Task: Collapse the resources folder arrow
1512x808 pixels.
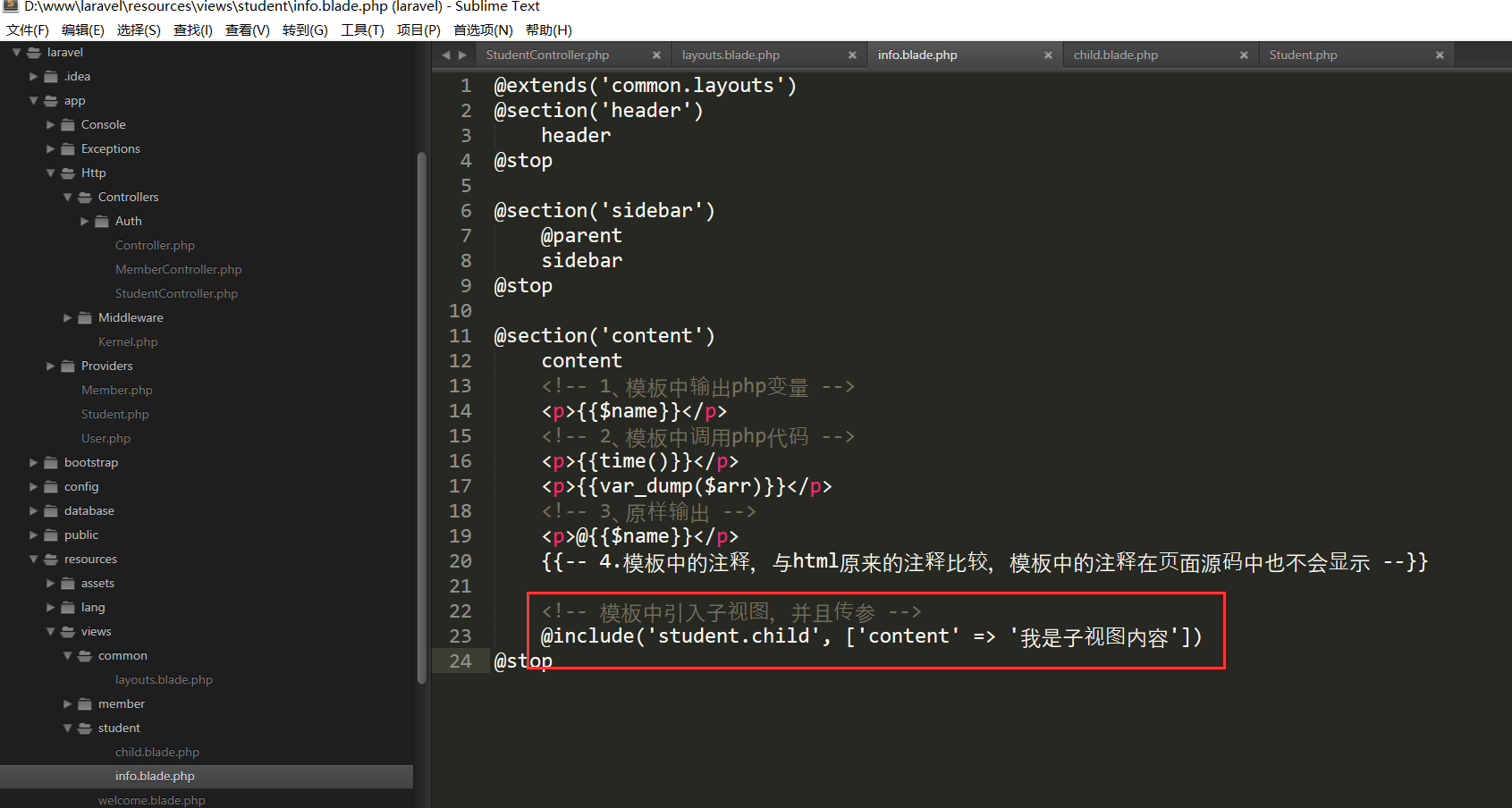Action: [34, 560]
